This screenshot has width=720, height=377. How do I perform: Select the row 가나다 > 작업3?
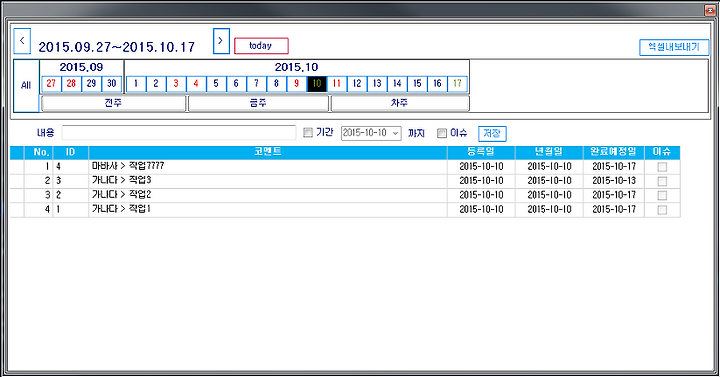coord(345,181)
